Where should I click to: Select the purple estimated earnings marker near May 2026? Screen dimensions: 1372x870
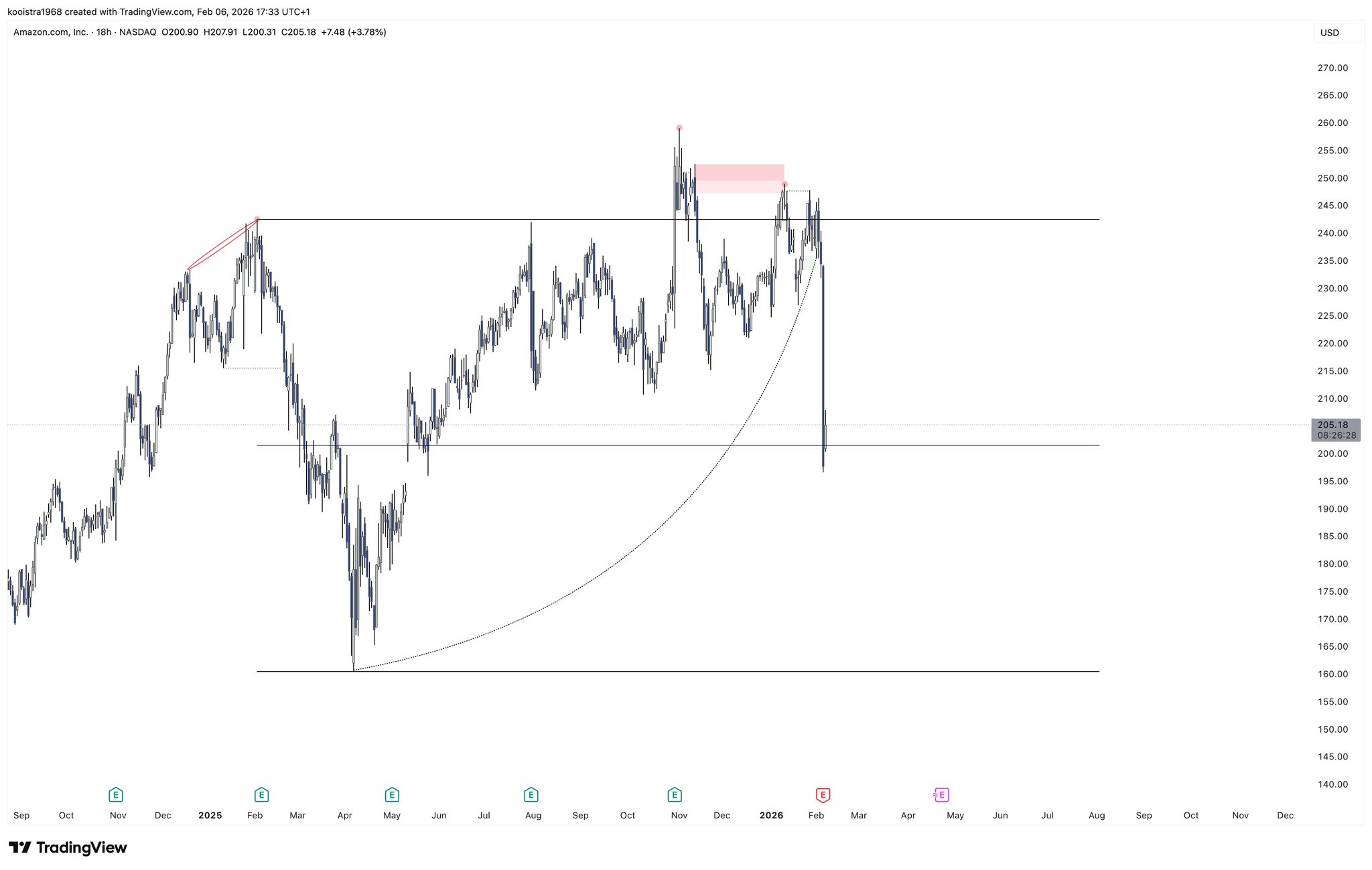[941, 795]
